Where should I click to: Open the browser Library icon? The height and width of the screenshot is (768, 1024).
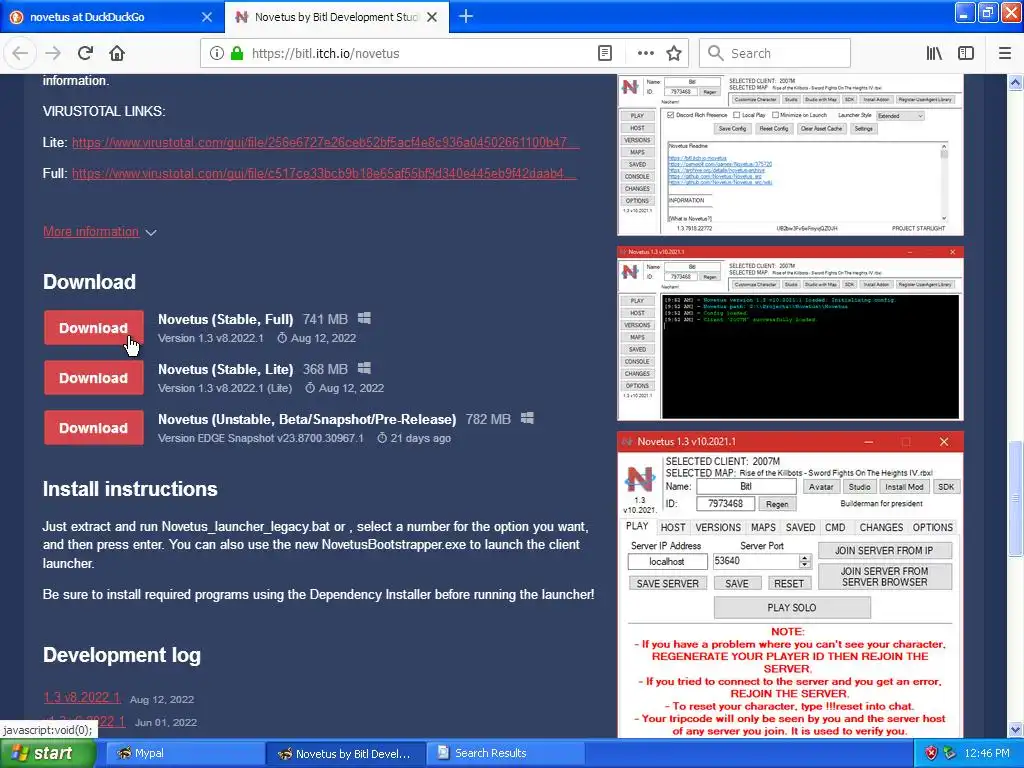pyautogui.click(x=934, y=54)
